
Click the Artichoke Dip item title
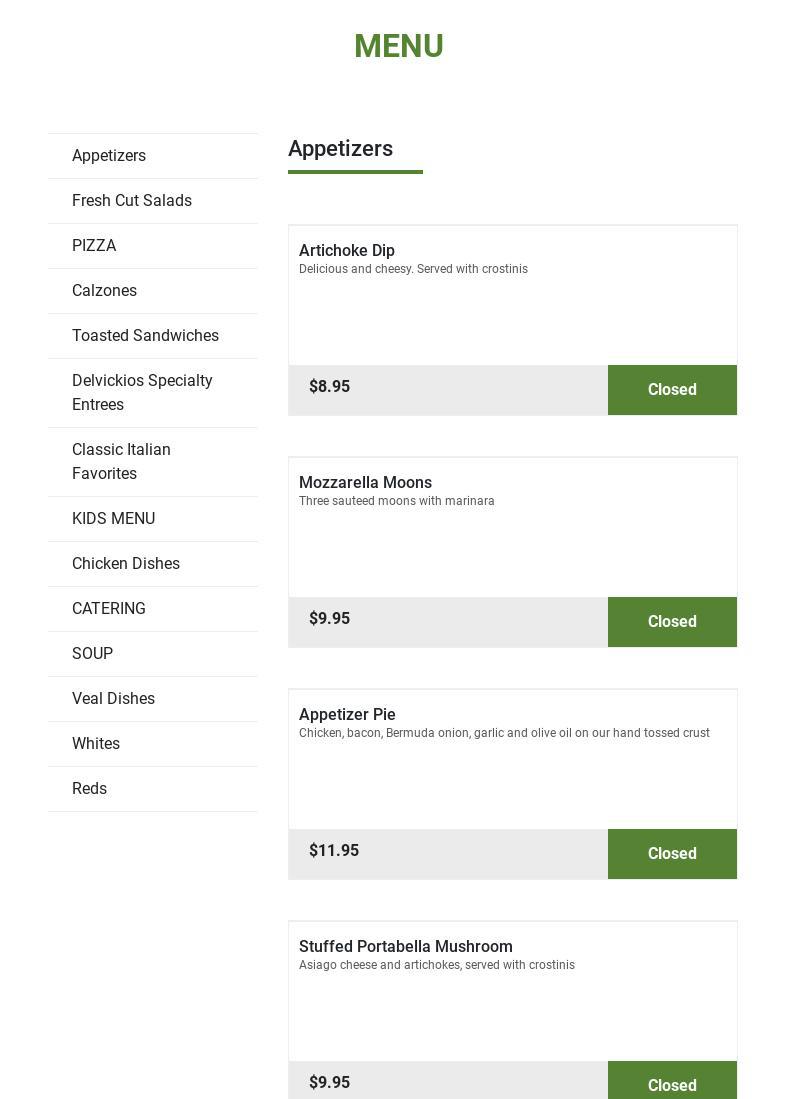(347, 251)
